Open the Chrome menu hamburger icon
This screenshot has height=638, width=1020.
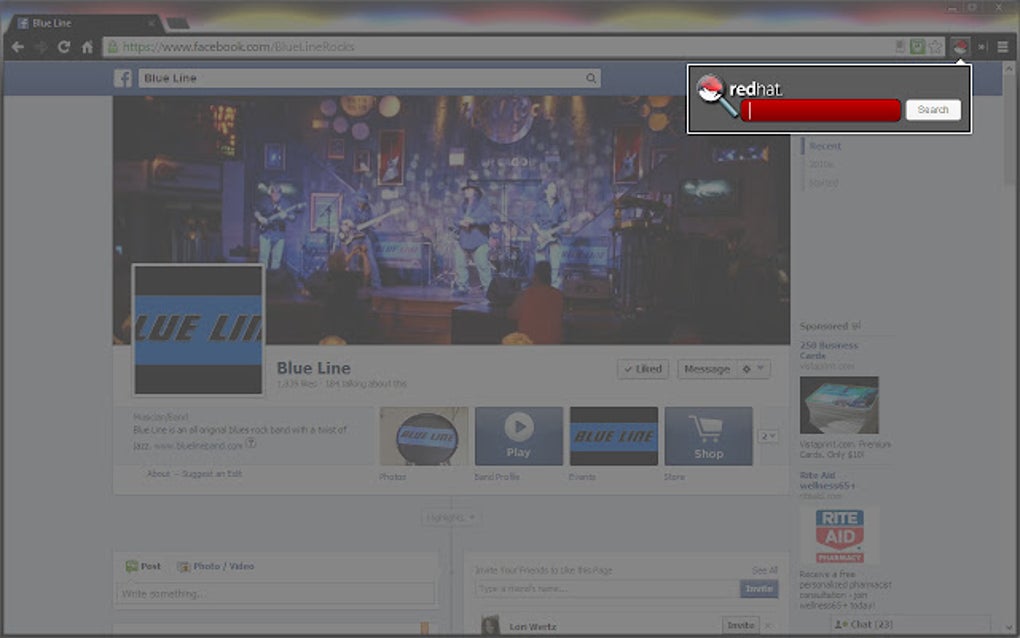(1002, 47)
